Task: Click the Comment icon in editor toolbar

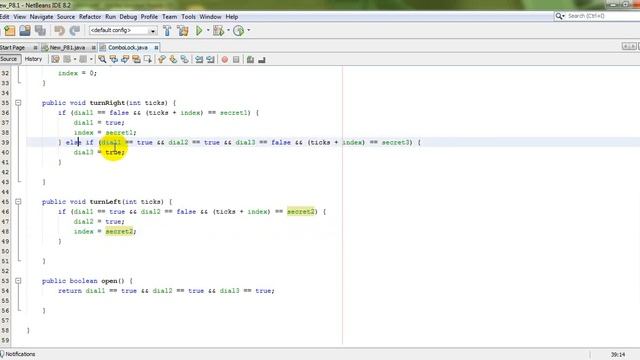Action: 250,60
